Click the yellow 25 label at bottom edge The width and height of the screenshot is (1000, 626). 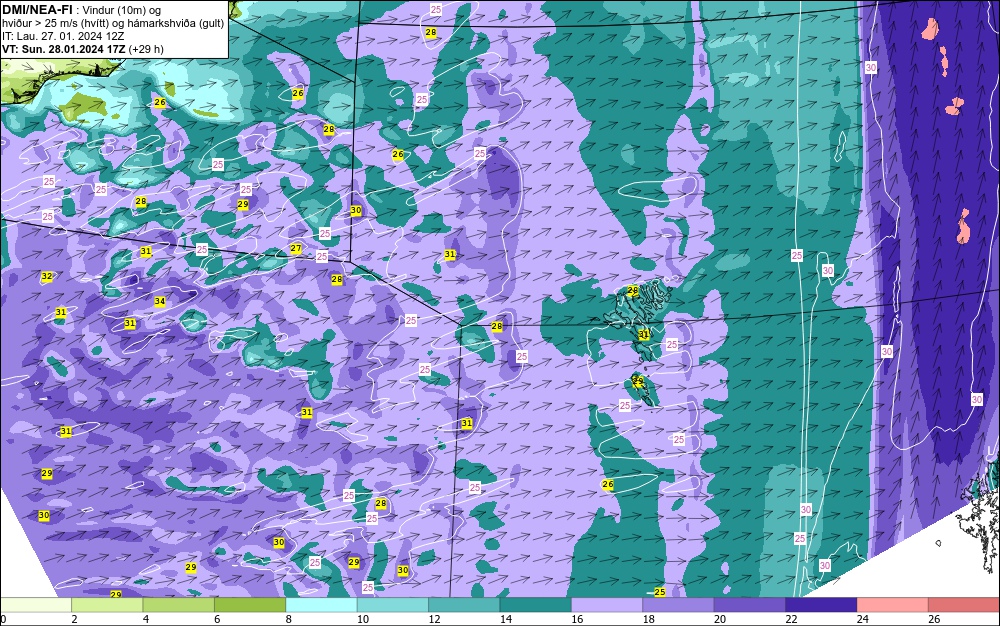click(x=660, y=592)
